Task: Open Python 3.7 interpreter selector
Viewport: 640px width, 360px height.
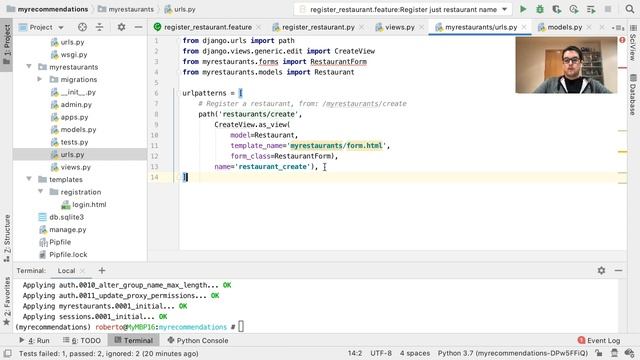Action: point(513,353)
